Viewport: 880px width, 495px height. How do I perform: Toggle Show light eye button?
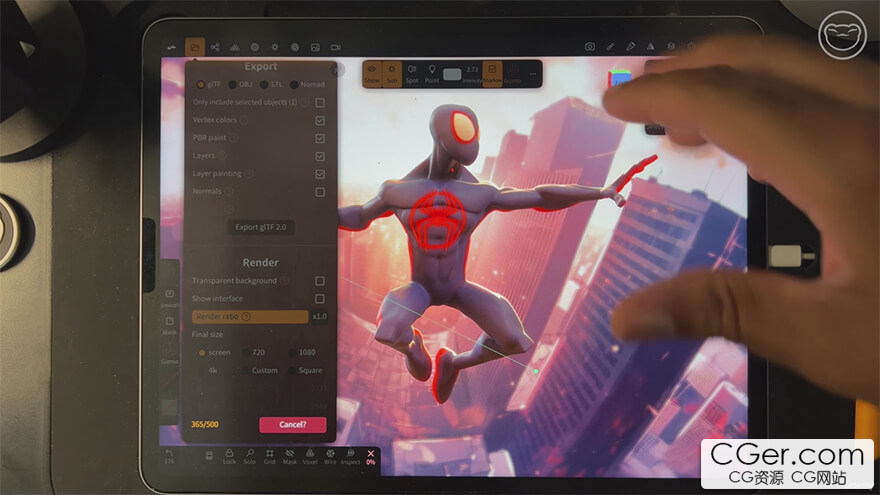click(x=372, y=74)
